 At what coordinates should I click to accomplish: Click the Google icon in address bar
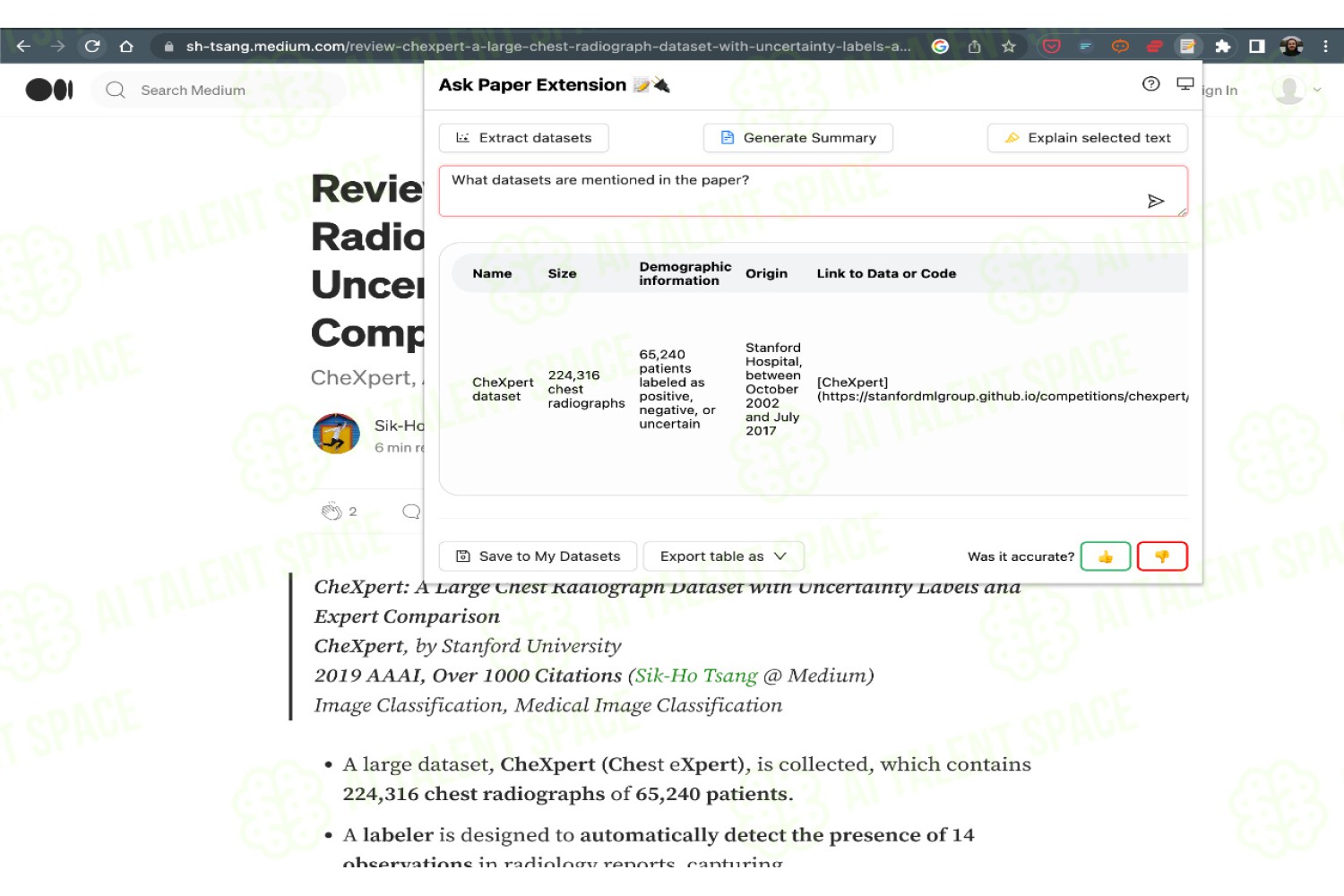click(x=940, y=47)
